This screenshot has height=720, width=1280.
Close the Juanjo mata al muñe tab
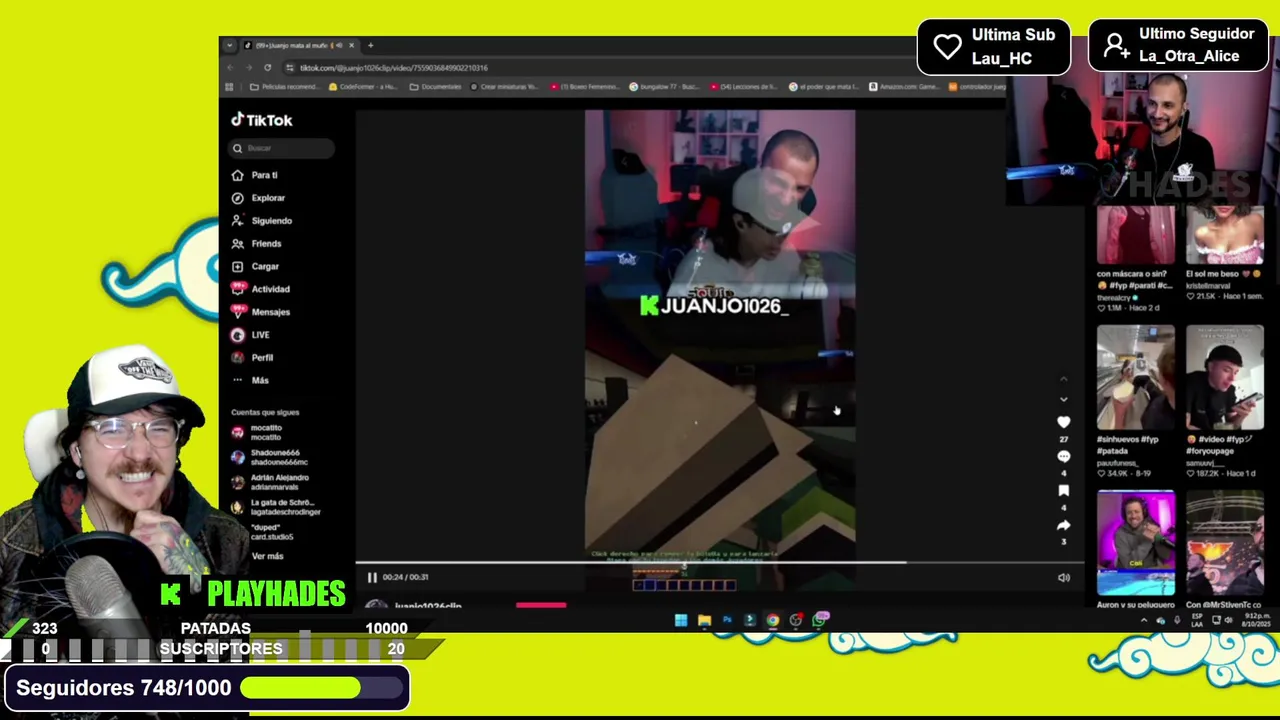tap(351, 45)
